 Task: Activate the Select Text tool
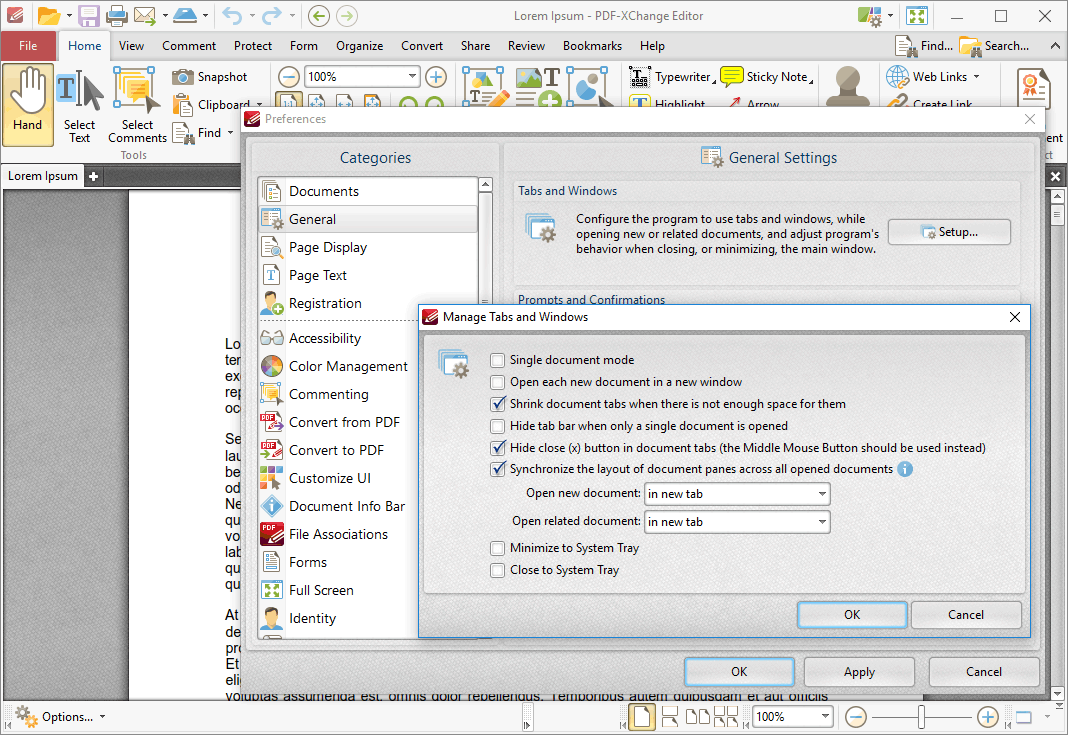tap(79, 106)
